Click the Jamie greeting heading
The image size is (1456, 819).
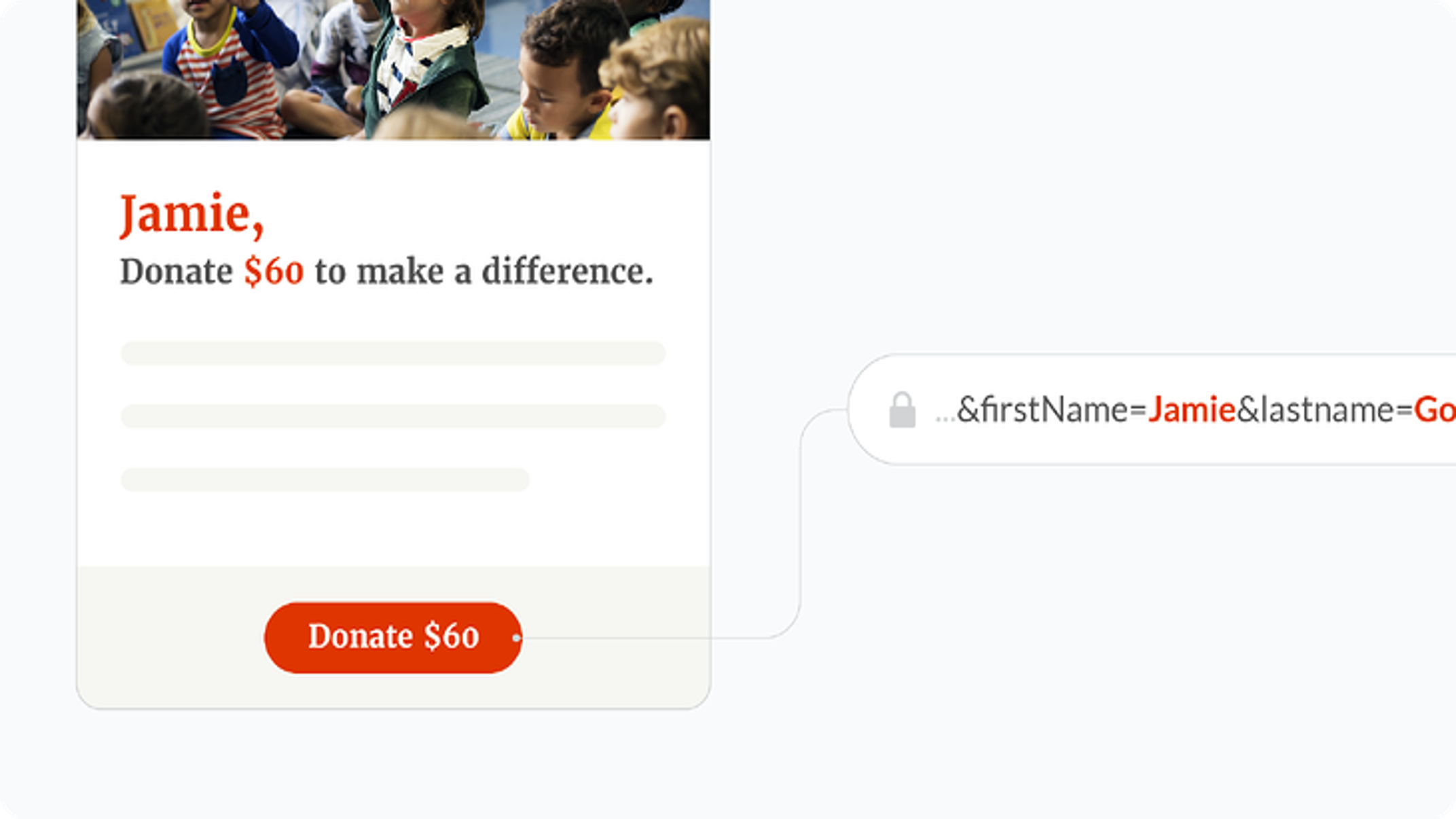[x=192, y=215]
